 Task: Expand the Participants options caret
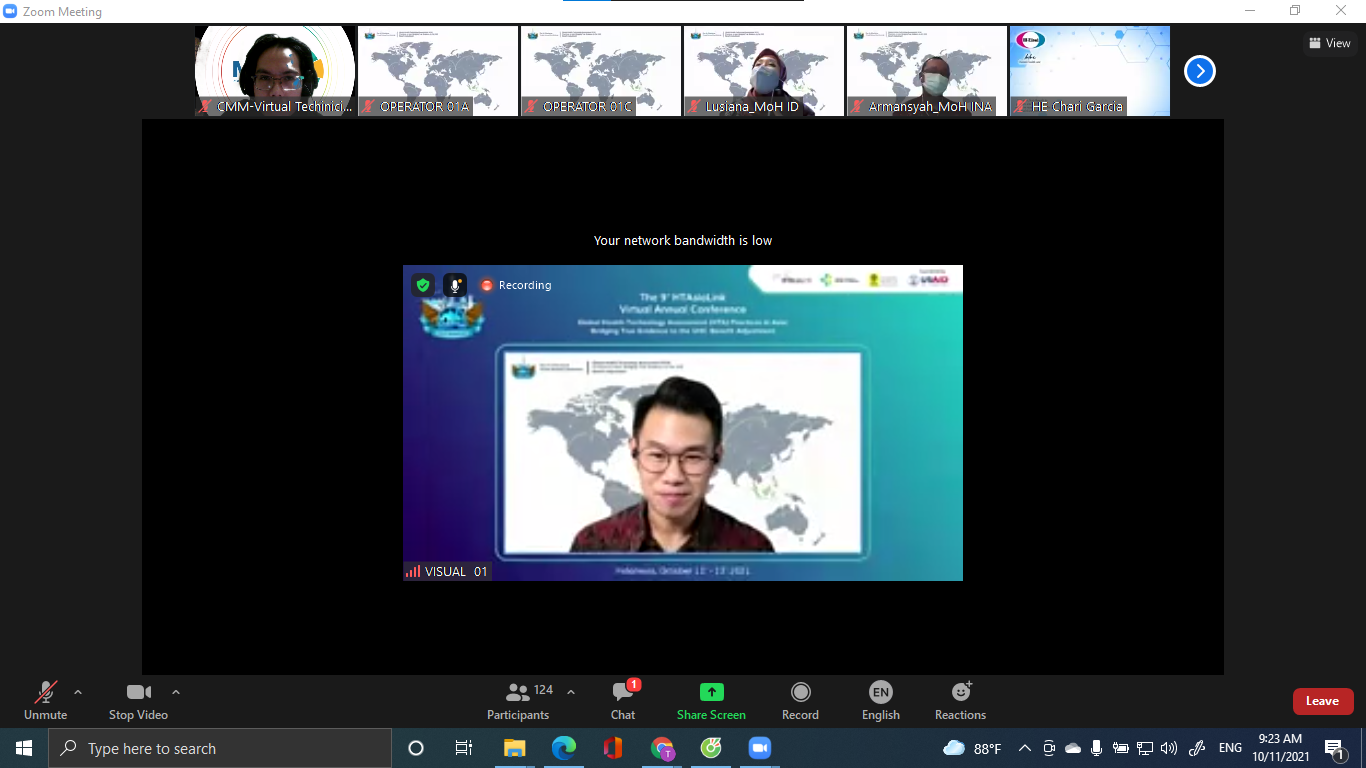[x=571, y=692]
